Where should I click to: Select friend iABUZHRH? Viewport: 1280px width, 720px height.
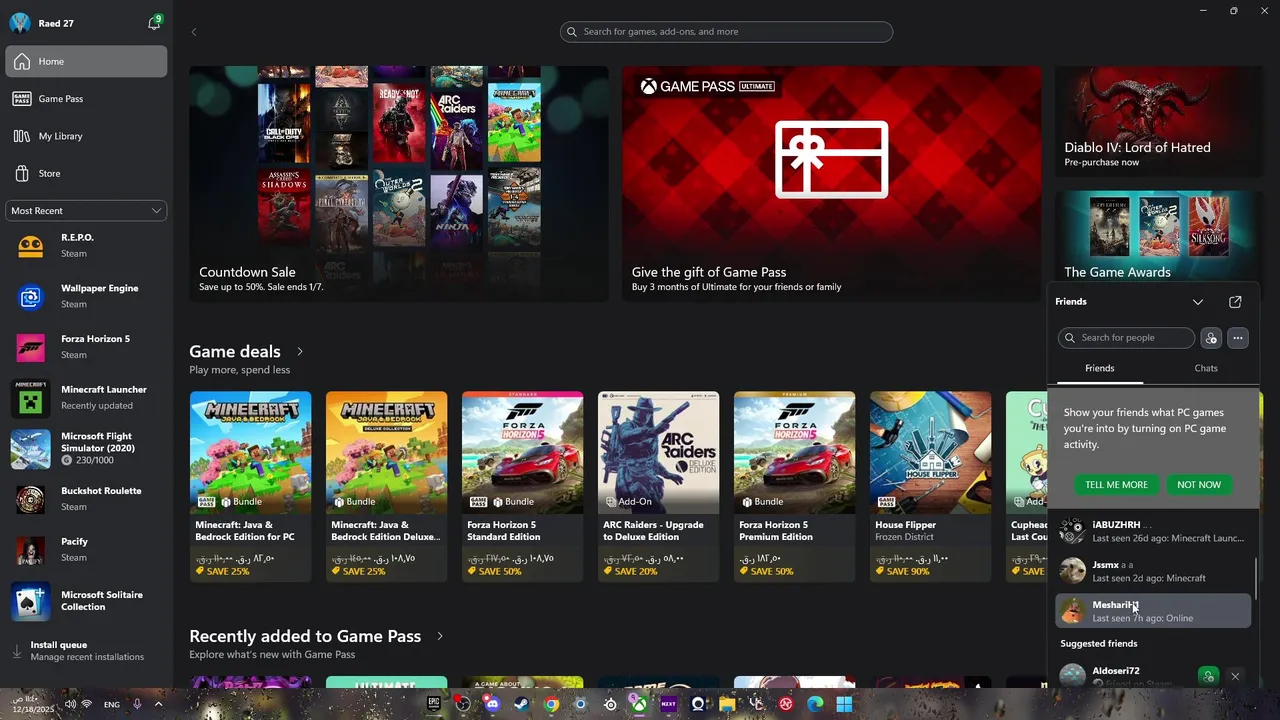[1152, 531]
